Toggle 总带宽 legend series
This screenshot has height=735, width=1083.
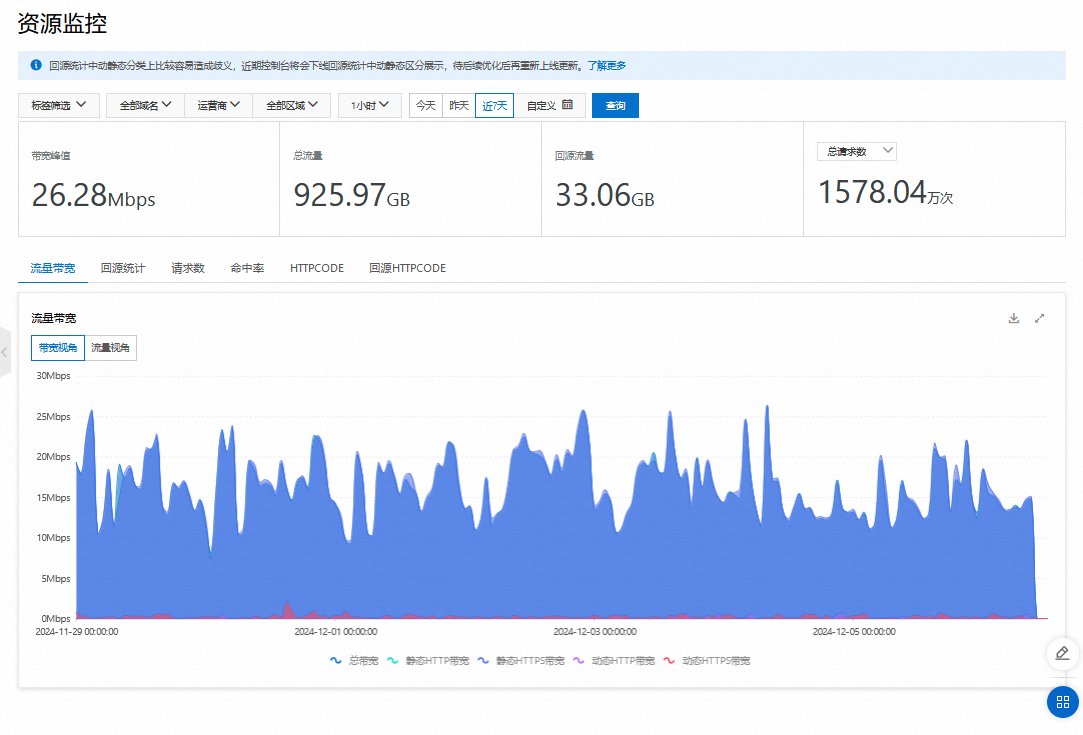click(x=354, y=661)
